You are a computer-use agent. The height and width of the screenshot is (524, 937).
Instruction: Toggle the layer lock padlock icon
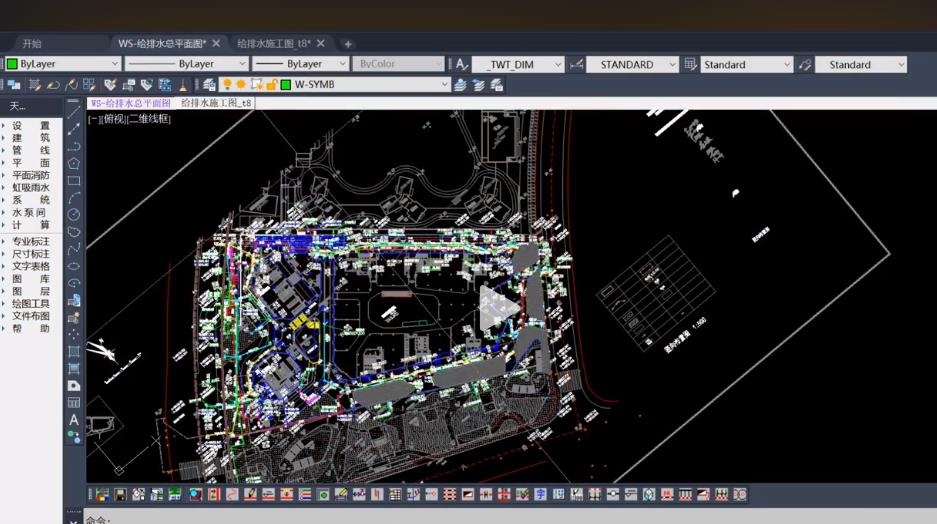271,85
